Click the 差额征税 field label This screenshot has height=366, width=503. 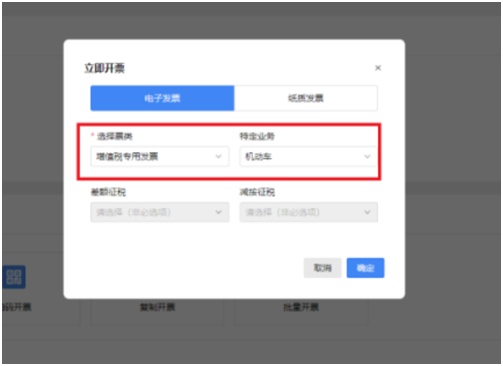click(x=108, y=192)
